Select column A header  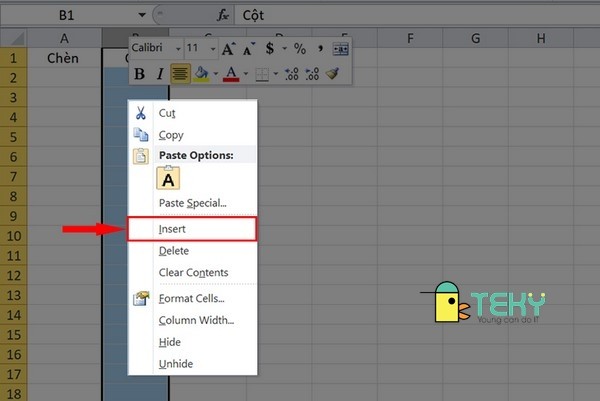coord(64,38)
